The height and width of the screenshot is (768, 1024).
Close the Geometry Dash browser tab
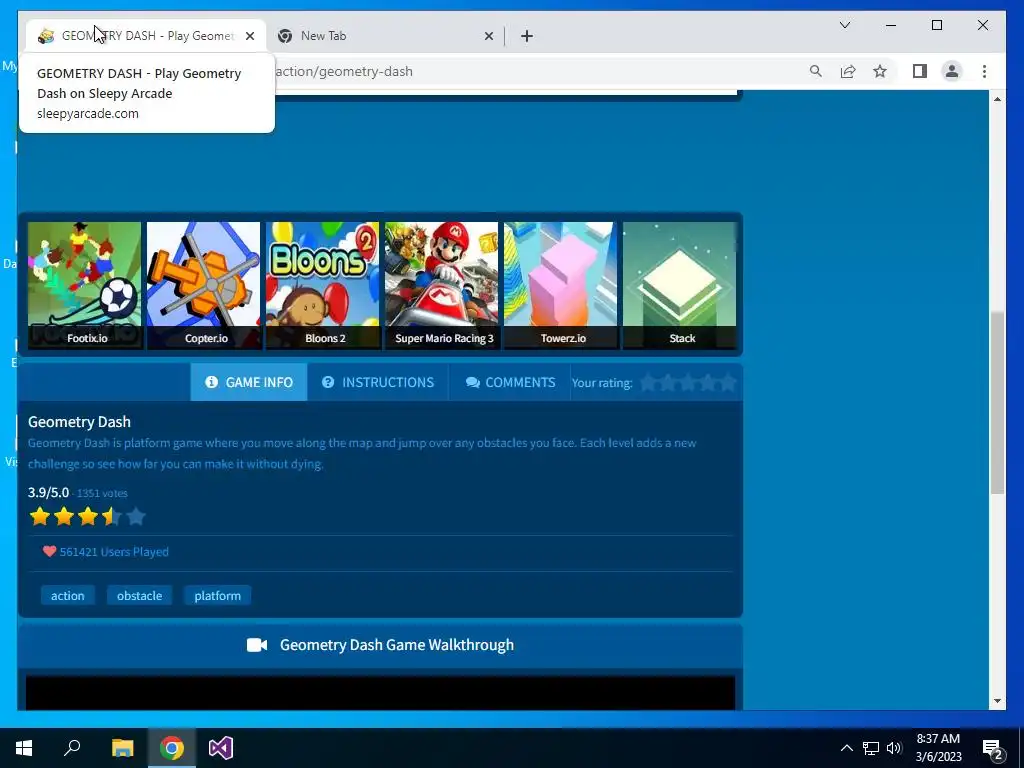(x=249, y=36)
